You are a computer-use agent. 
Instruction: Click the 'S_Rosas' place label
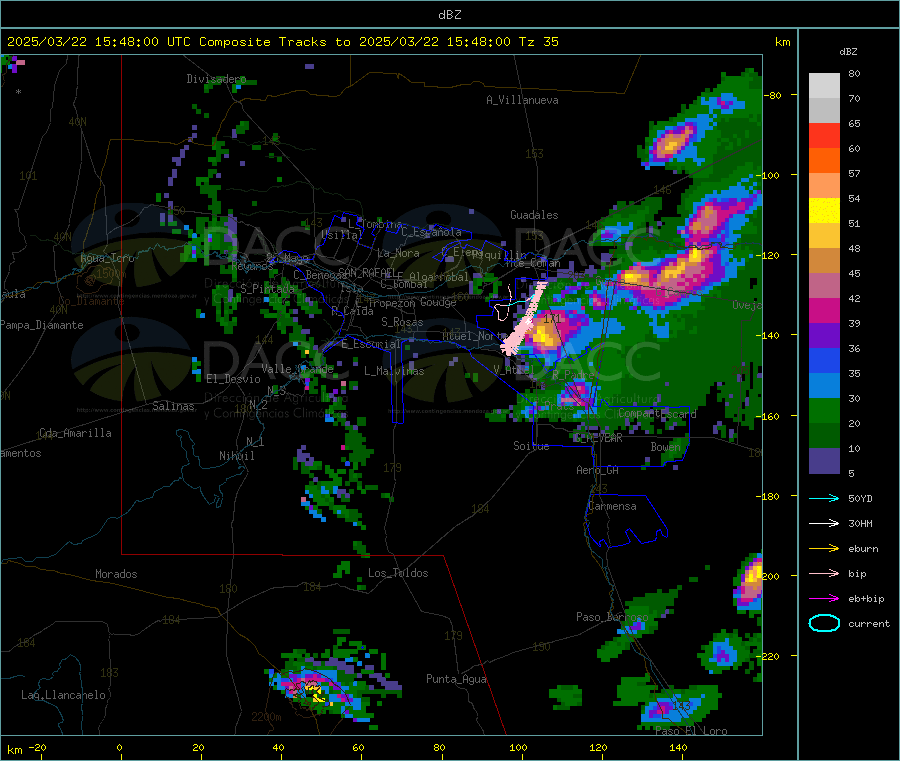click(x=402, y=323)
